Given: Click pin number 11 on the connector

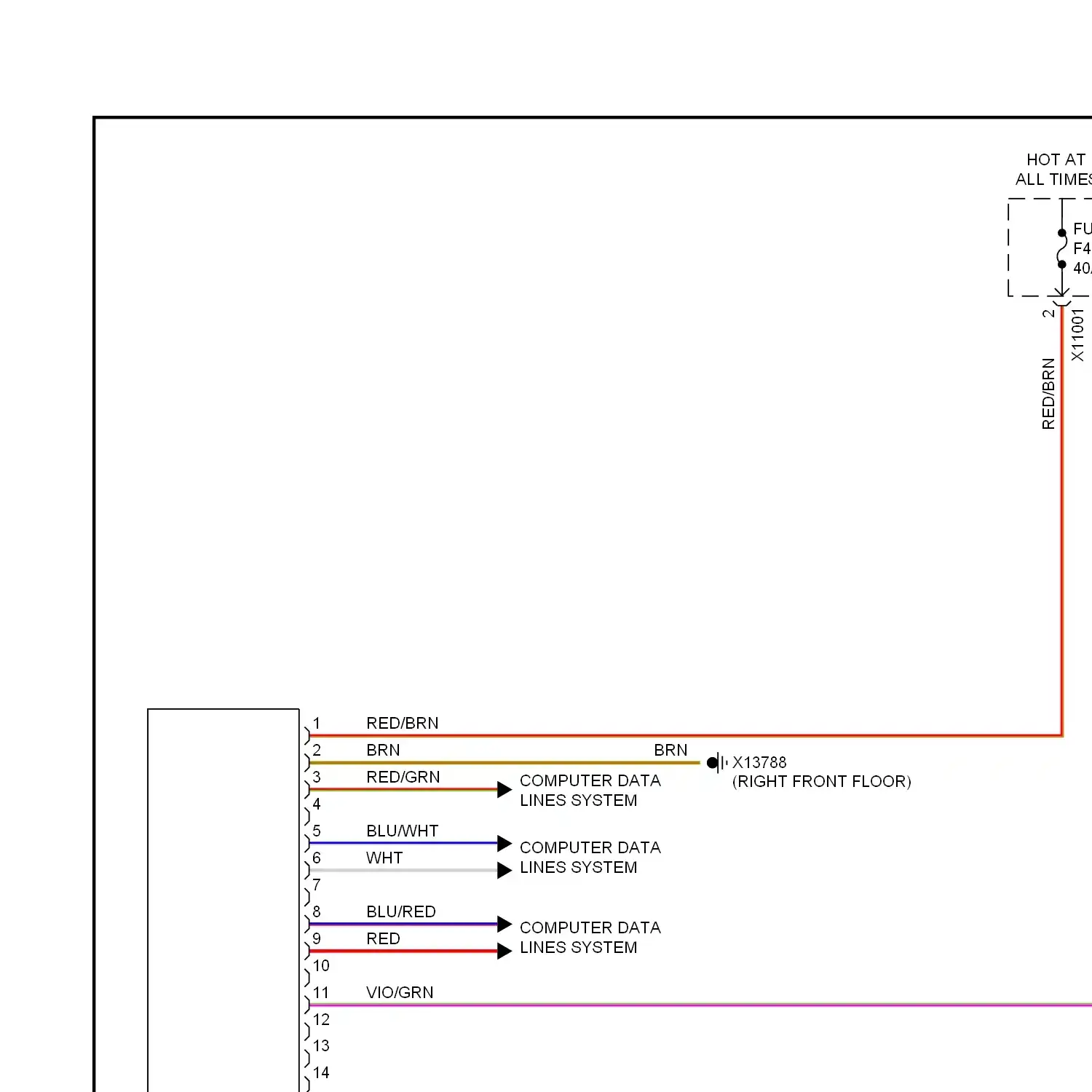Looking at the screenshot, I should click(x=321, y=992).
